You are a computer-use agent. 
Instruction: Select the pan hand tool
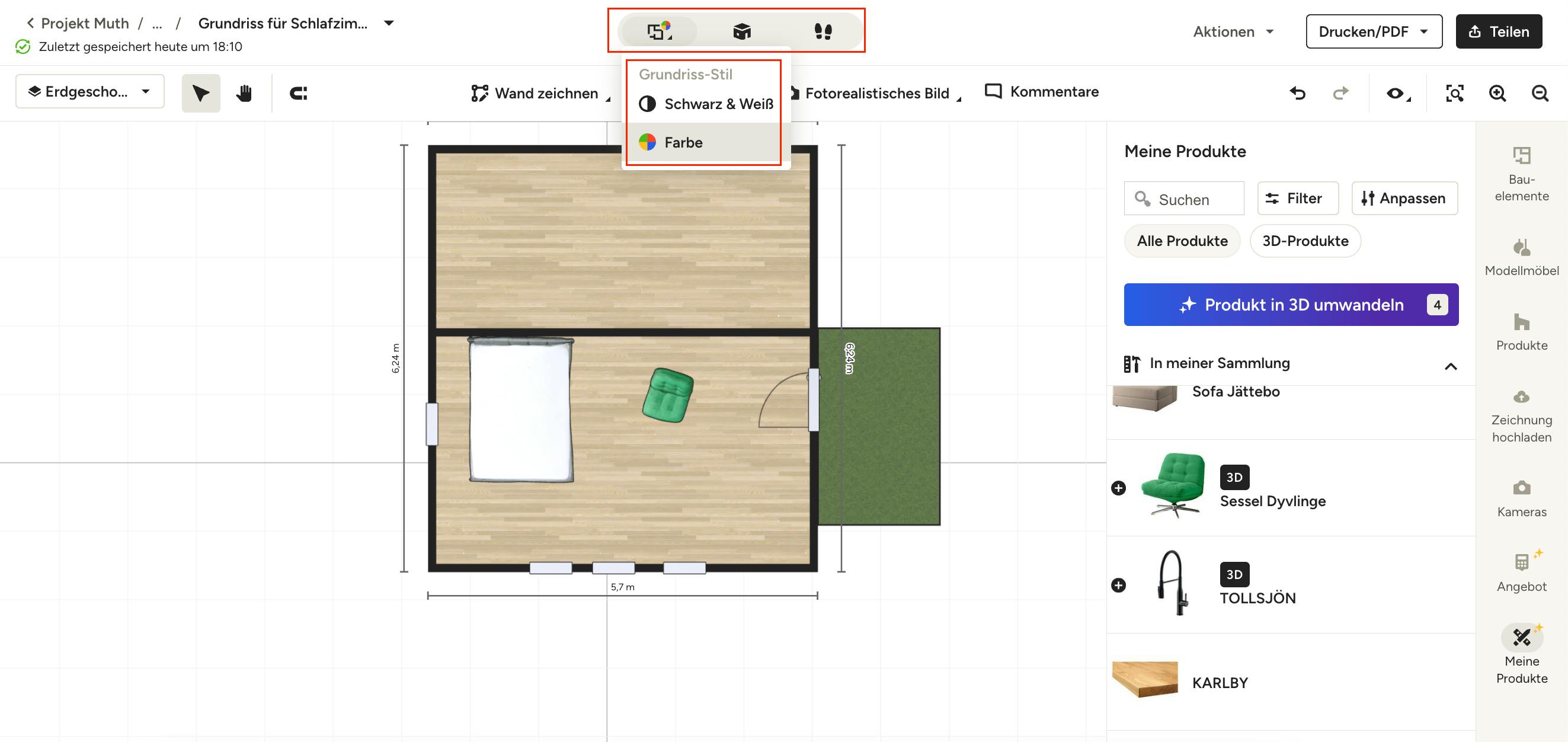[244, 93]
